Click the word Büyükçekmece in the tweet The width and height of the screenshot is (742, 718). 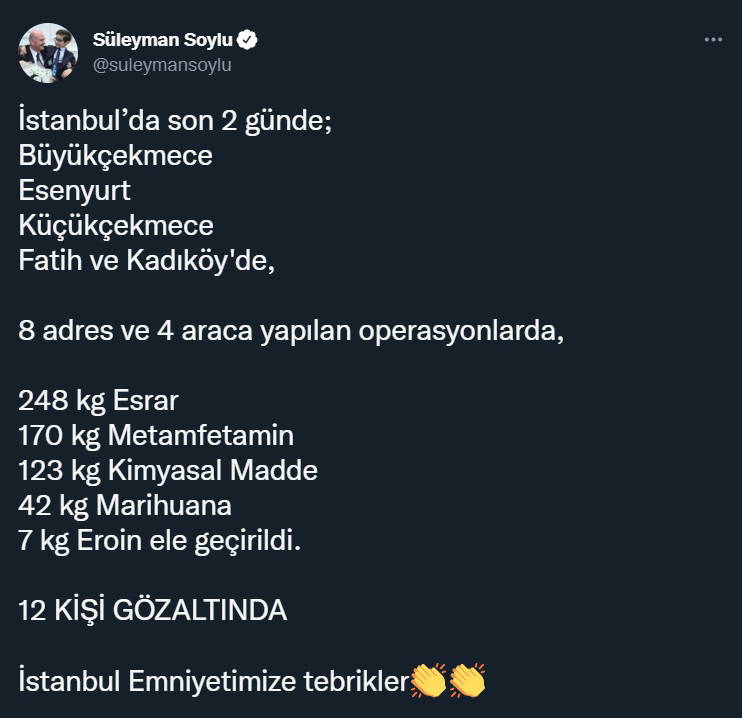115,157
